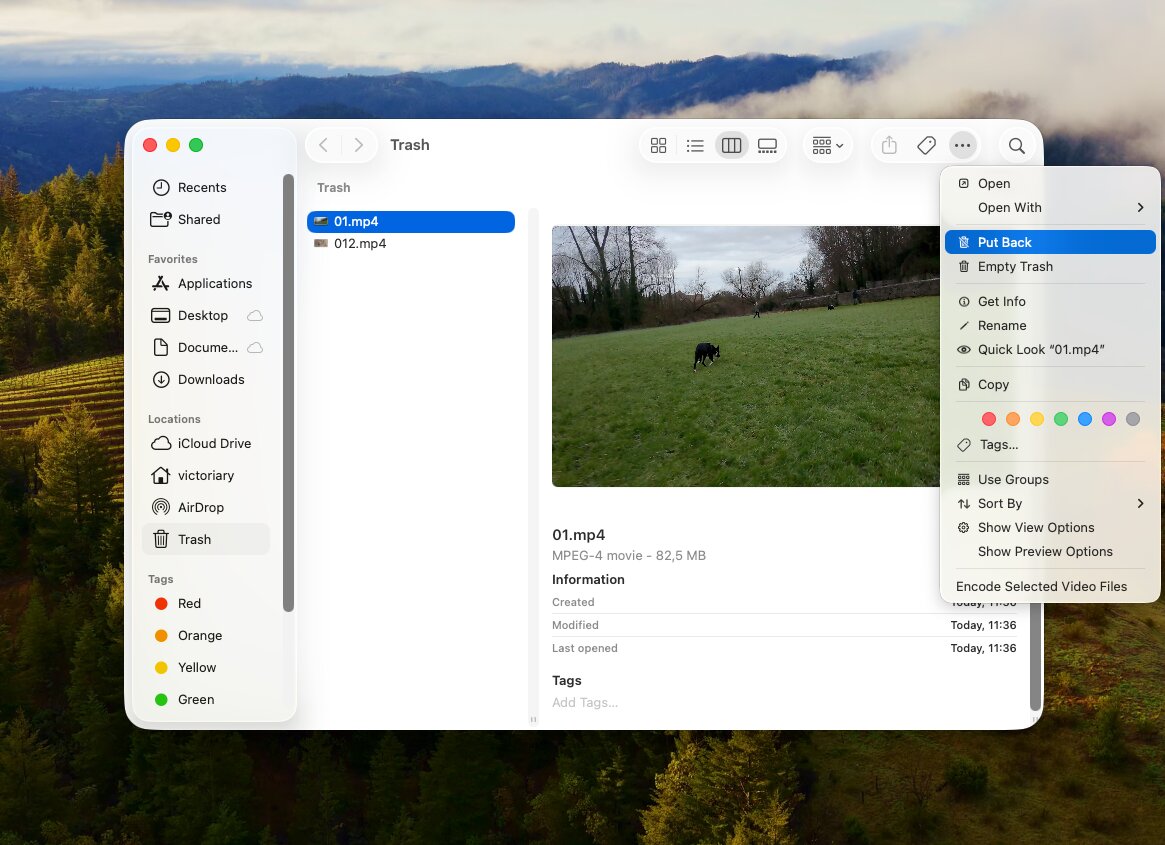
Task: Apply green tag color in menu
Action: point(1061,419)
